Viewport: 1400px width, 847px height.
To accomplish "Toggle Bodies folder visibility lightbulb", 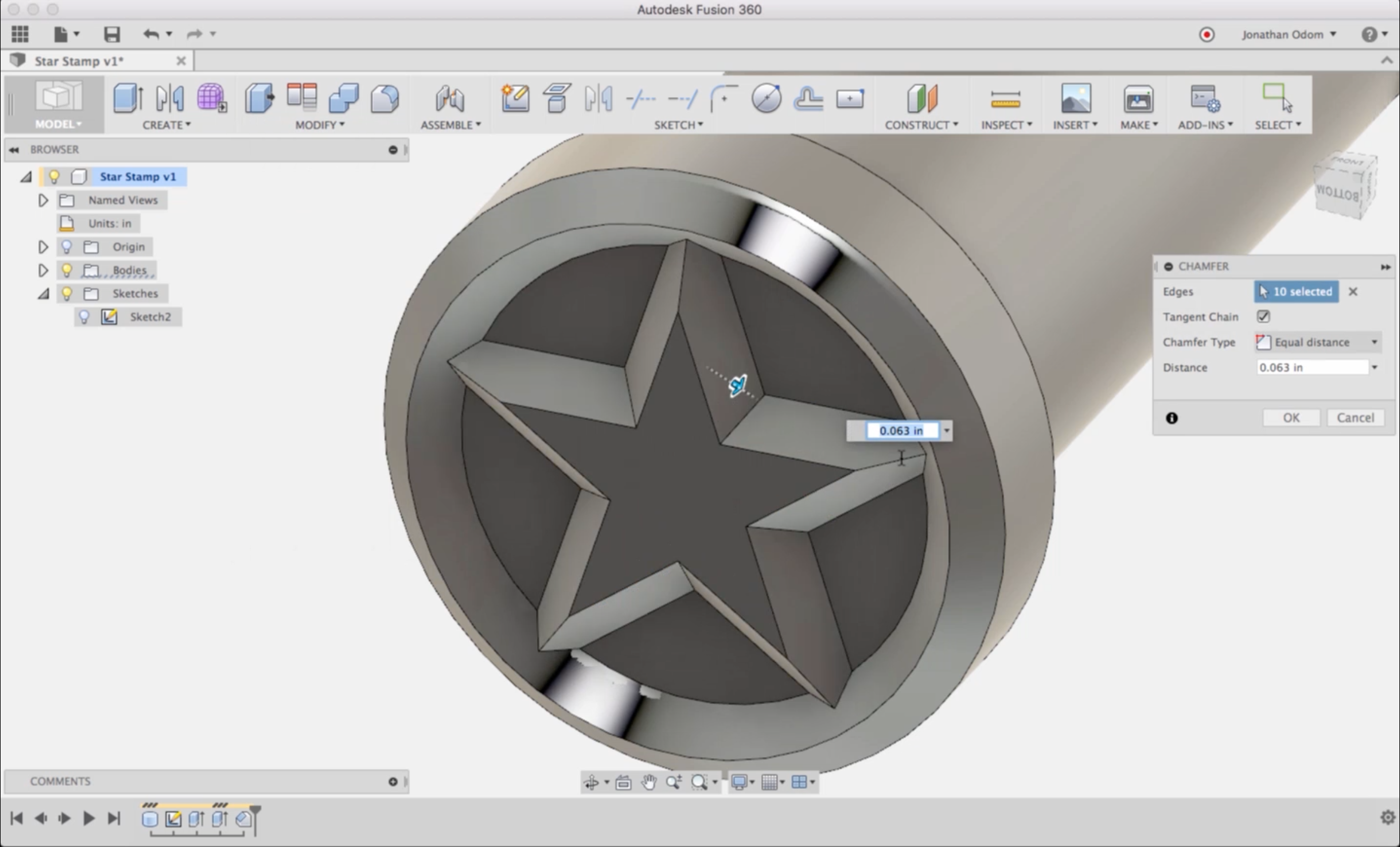I will pos(66,270).
